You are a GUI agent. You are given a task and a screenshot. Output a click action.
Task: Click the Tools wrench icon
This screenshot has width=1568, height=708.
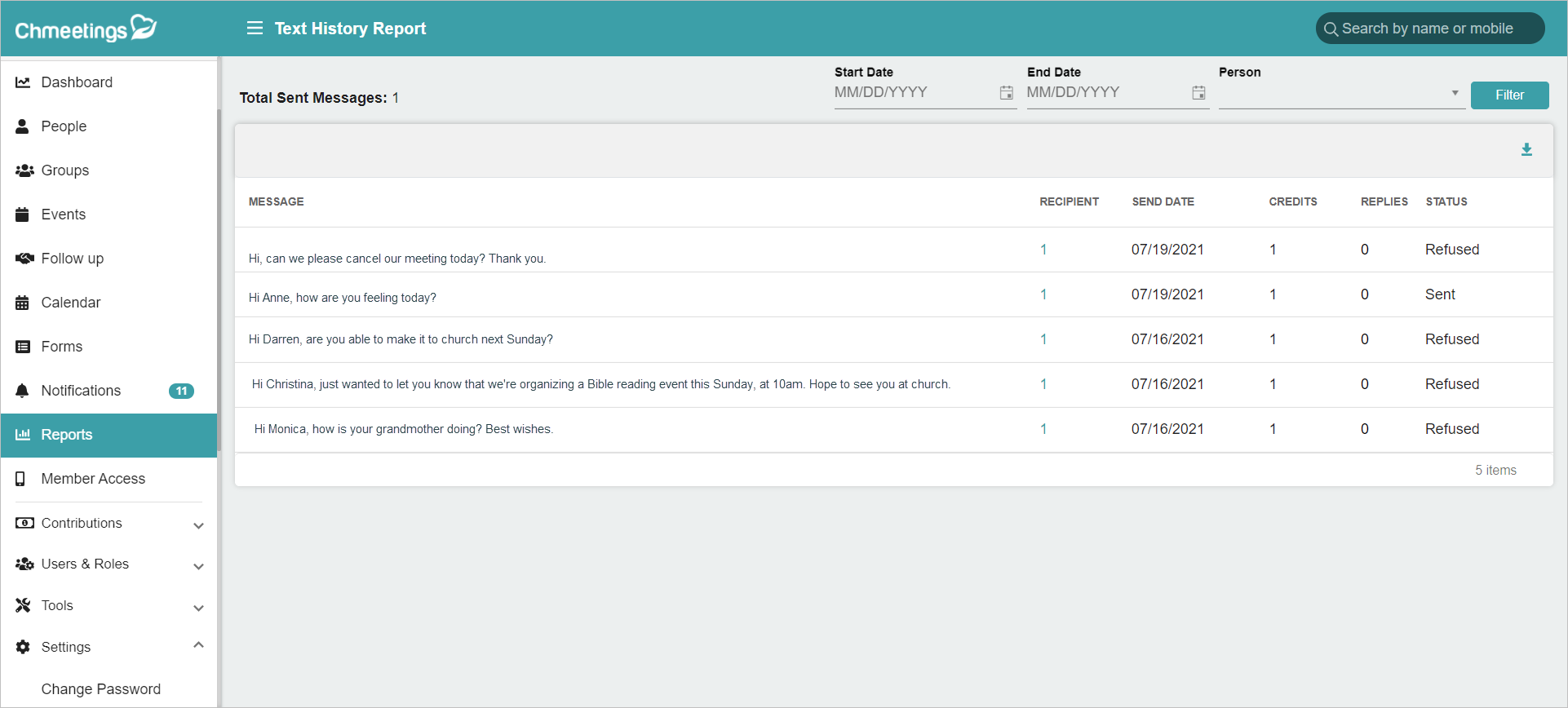point(23,605)
